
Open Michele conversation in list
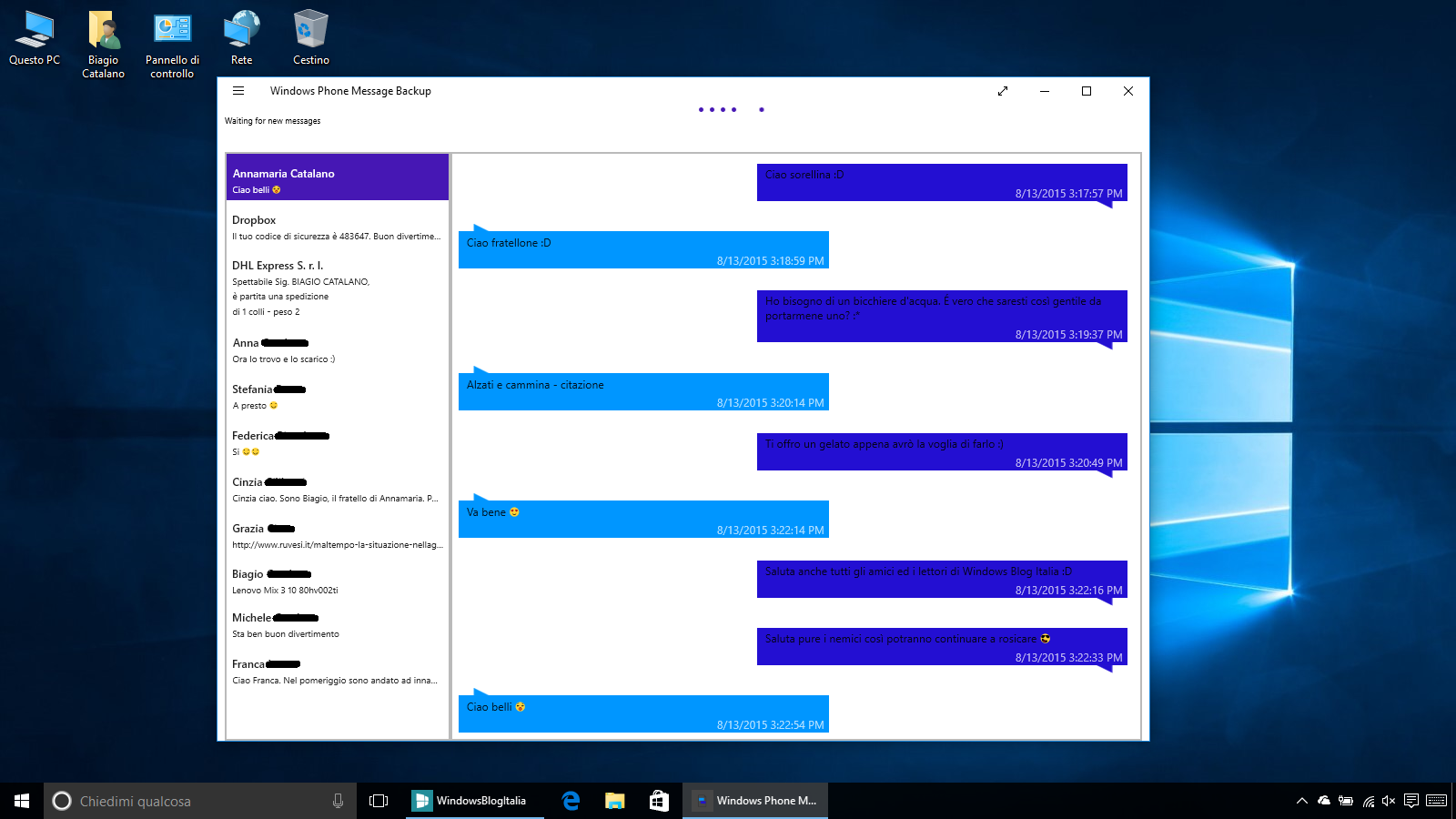coord(338,625)
